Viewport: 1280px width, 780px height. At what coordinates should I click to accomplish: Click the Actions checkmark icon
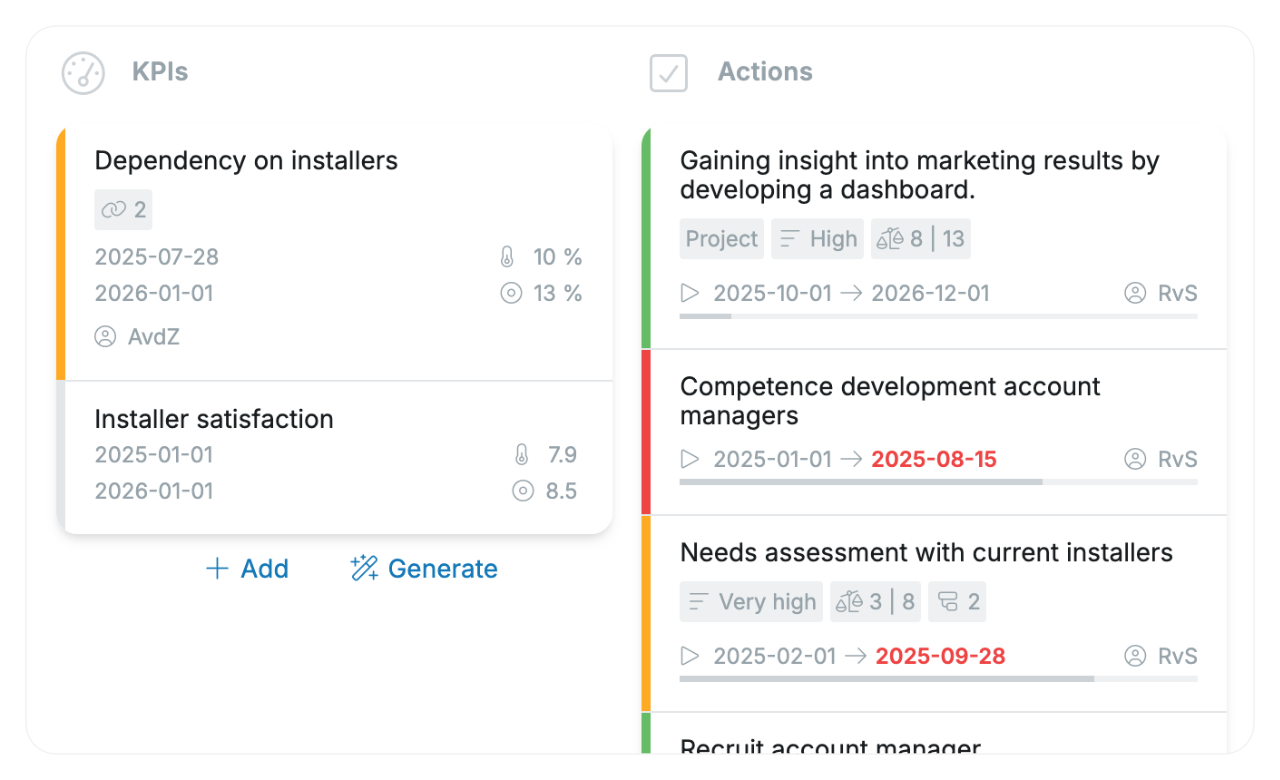pos(668,72)
